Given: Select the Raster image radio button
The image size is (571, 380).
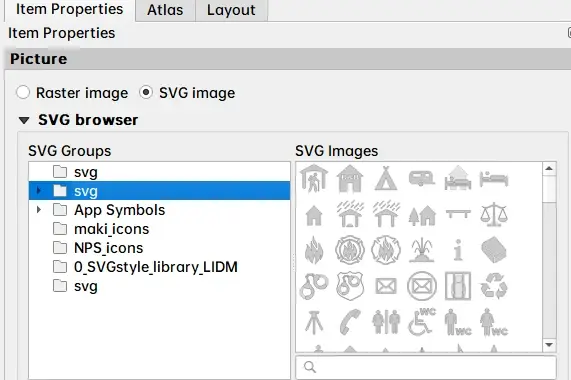Looking at the screenshot, I should pyautogui.click(x=23, y=92).
